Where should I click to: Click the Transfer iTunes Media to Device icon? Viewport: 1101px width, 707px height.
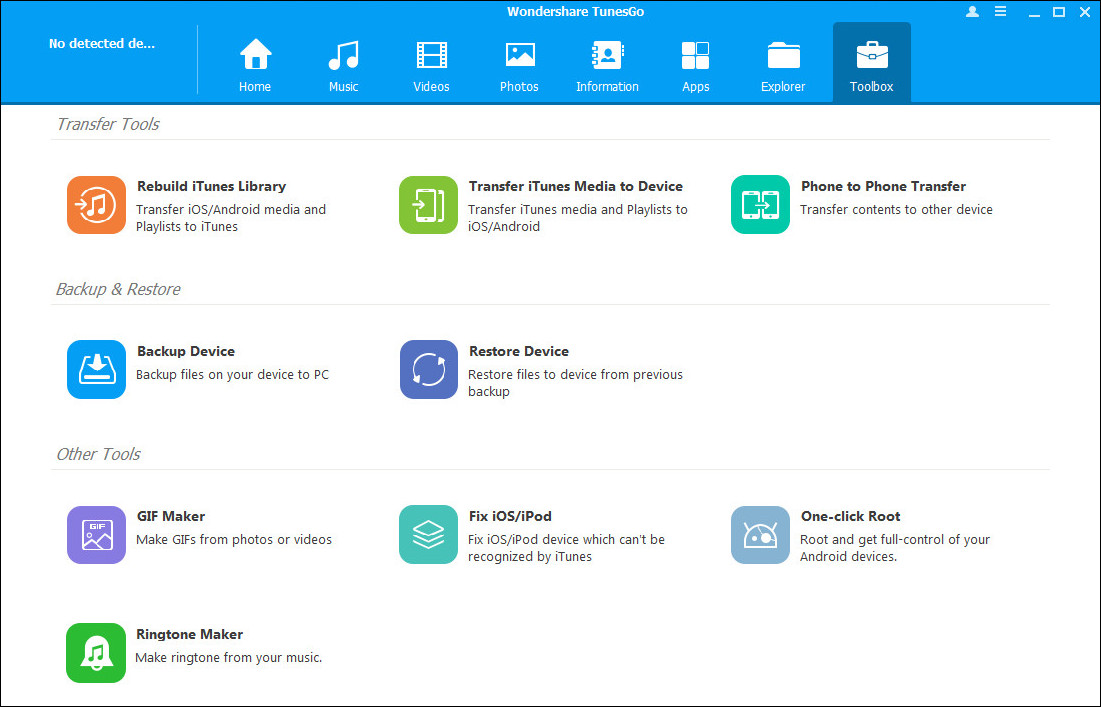tap(428, 205)
